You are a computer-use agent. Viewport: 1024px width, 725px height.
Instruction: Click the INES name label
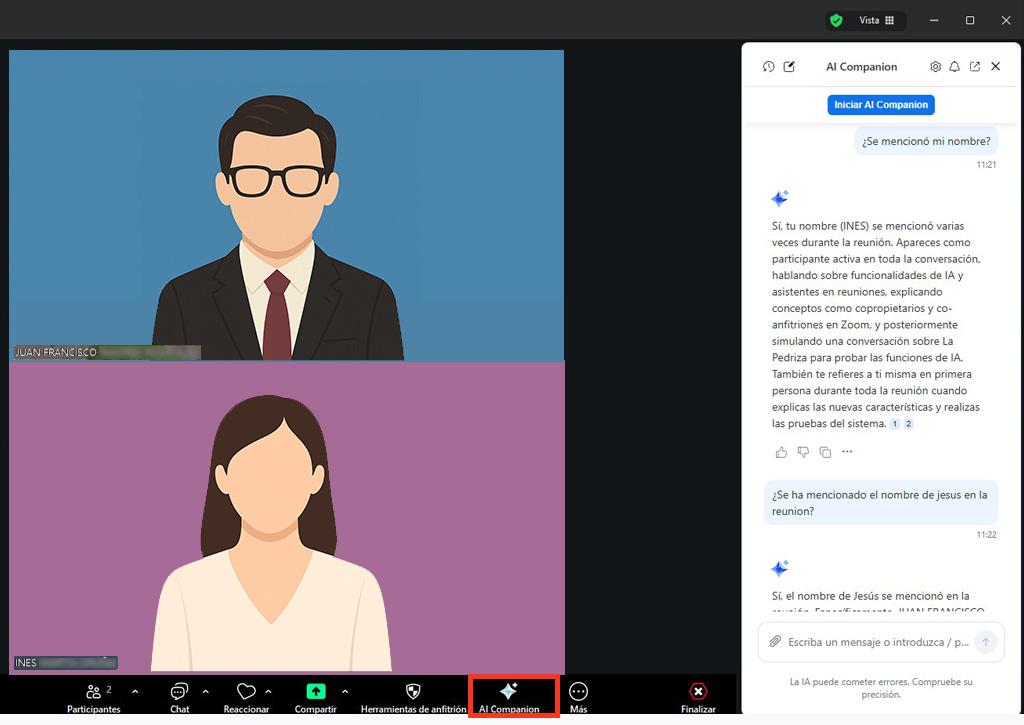click(x=65, y=663)
